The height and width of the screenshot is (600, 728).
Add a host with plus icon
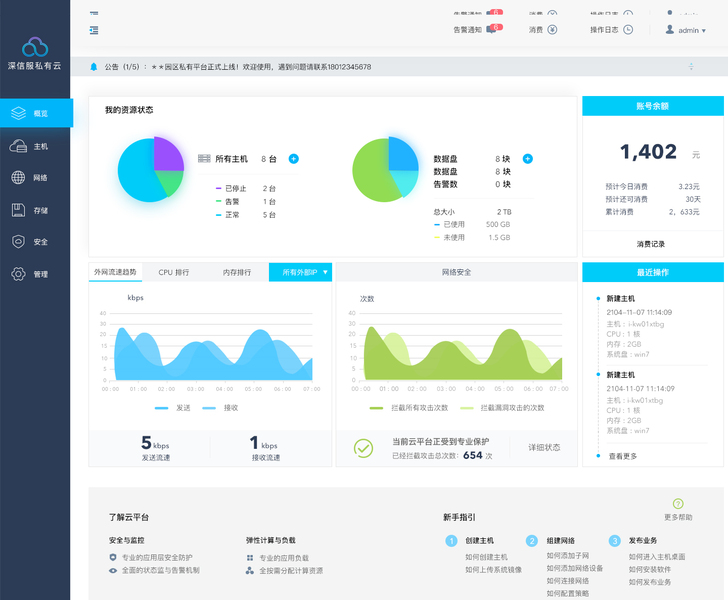click(293, 159)
